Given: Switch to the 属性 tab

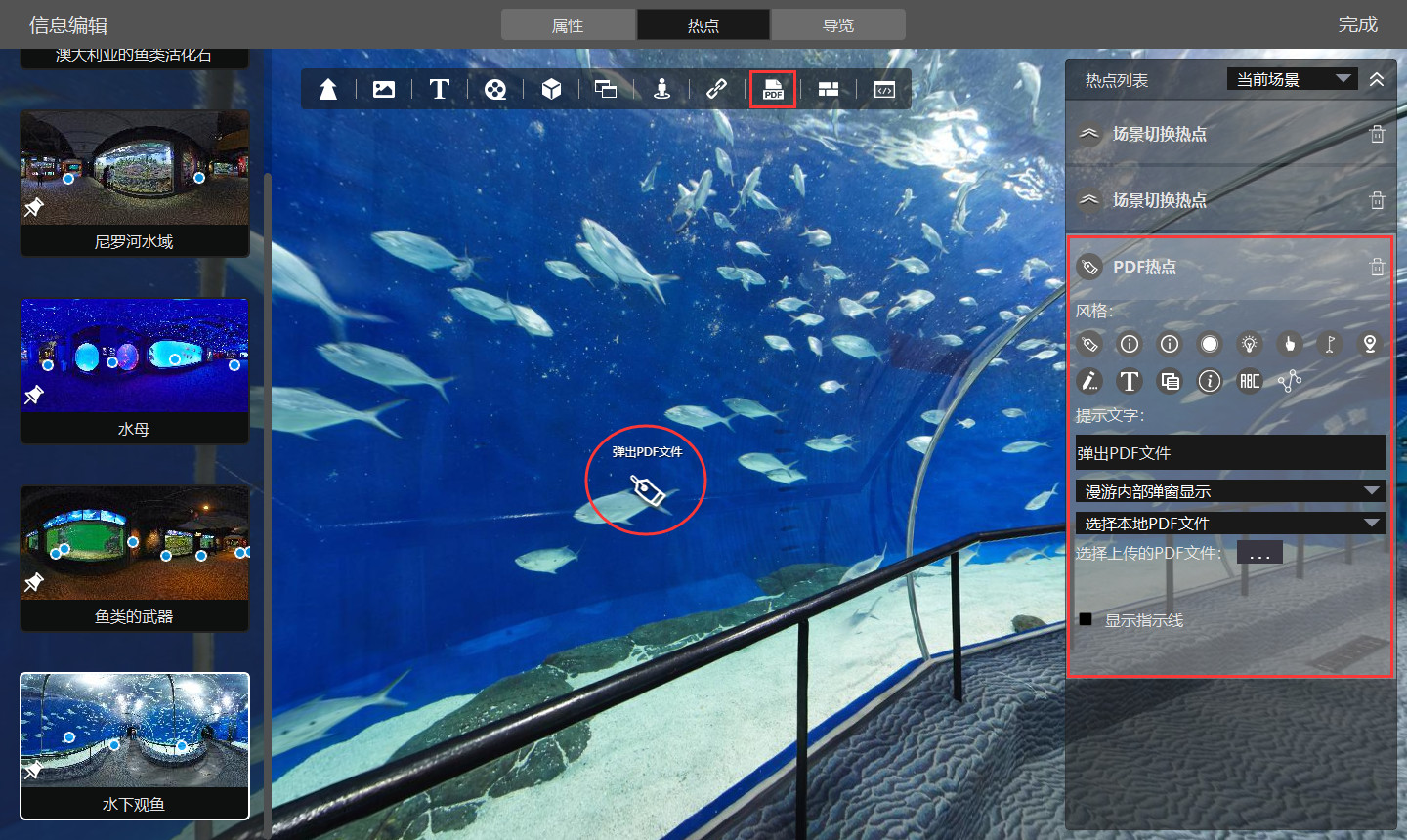Looking at the screenshot, I should [x=568, y=25].
